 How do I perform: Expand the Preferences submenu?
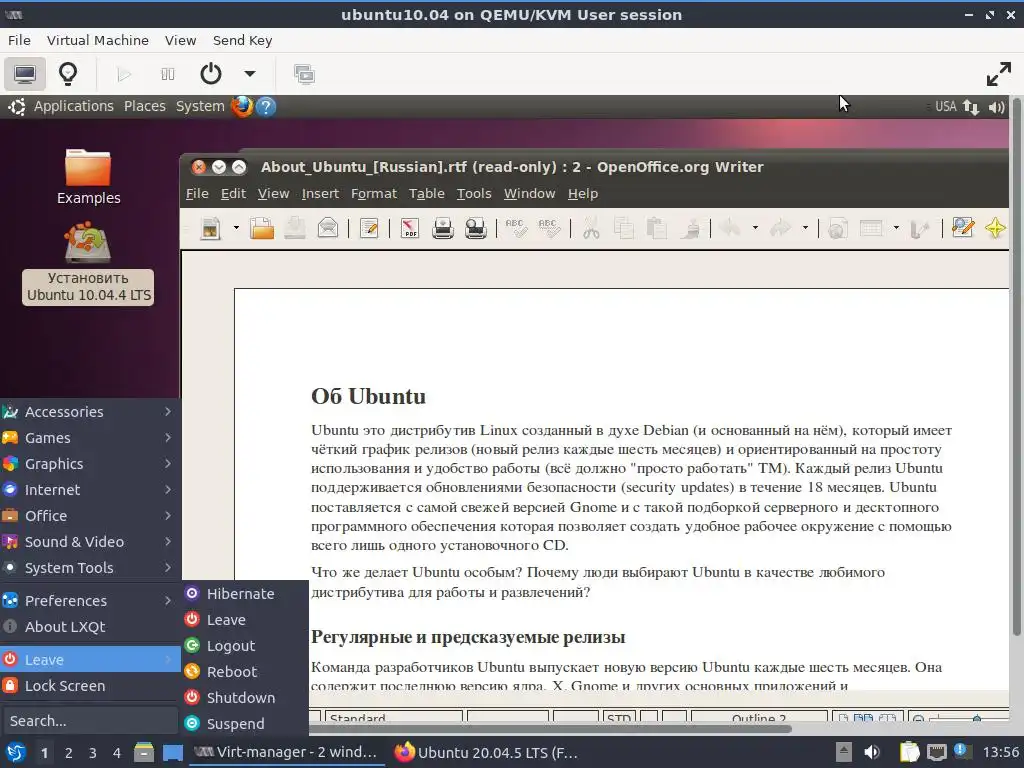click(89, 601)
